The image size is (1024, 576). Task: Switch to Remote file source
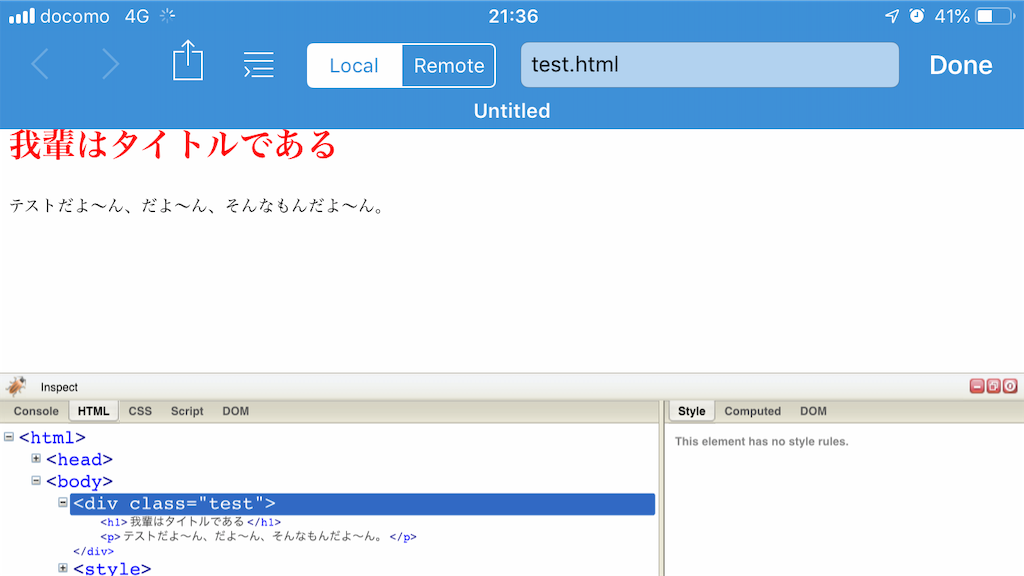point(449,65)
